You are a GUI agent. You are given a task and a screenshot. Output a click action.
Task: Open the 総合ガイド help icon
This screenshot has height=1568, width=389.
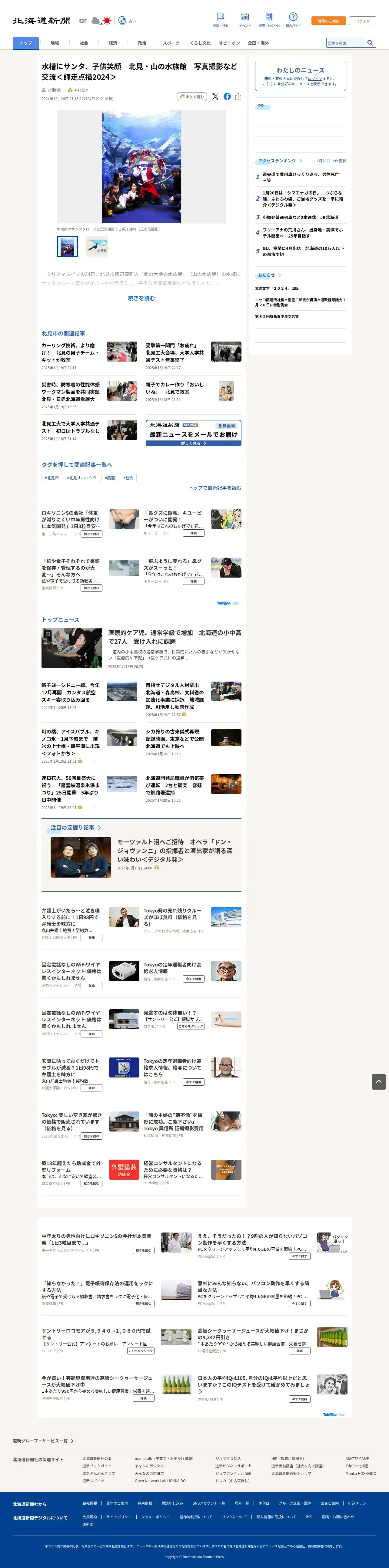point(293,16)
